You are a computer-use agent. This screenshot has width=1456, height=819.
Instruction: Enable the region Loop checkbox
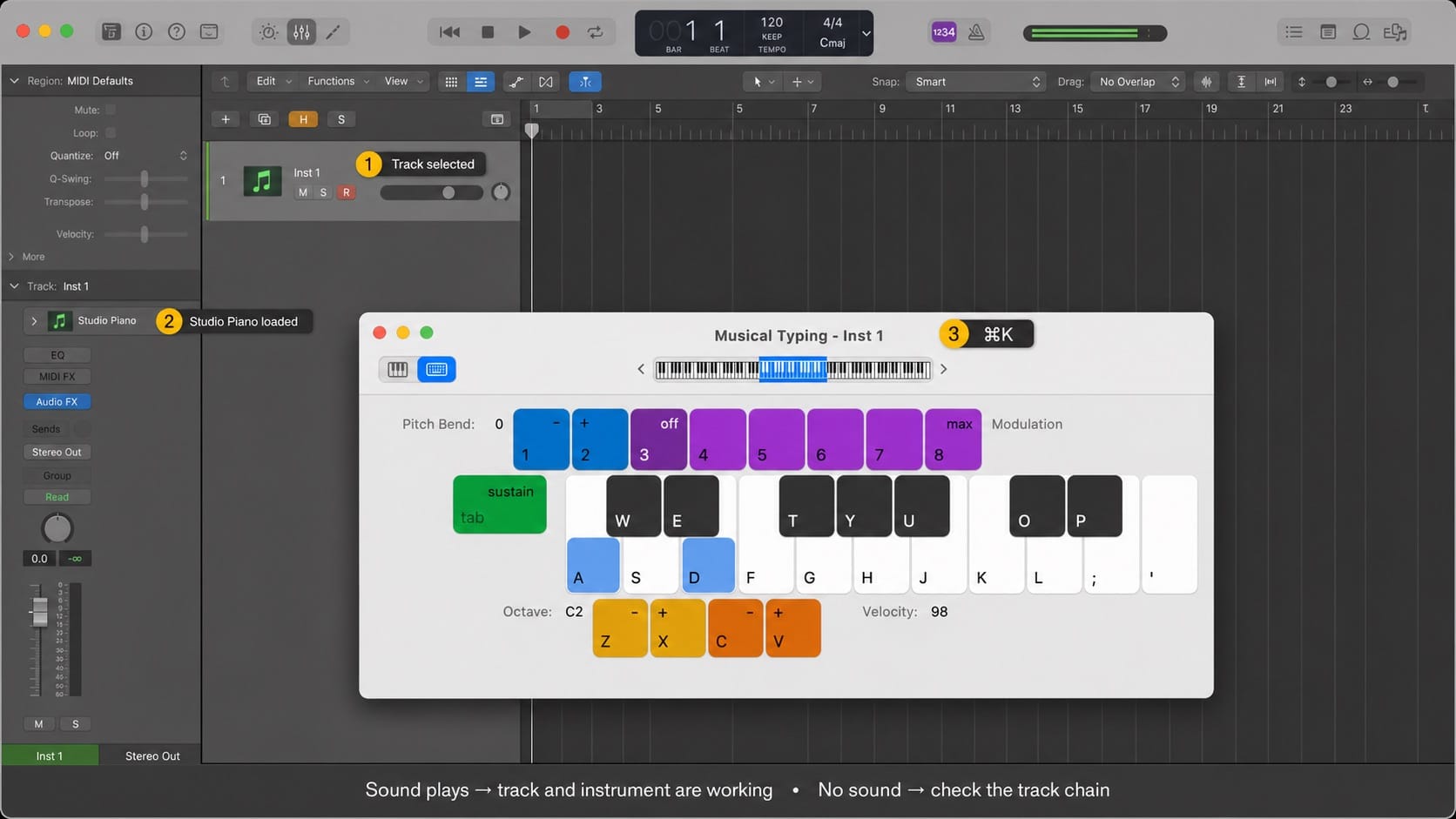[111, 133]
